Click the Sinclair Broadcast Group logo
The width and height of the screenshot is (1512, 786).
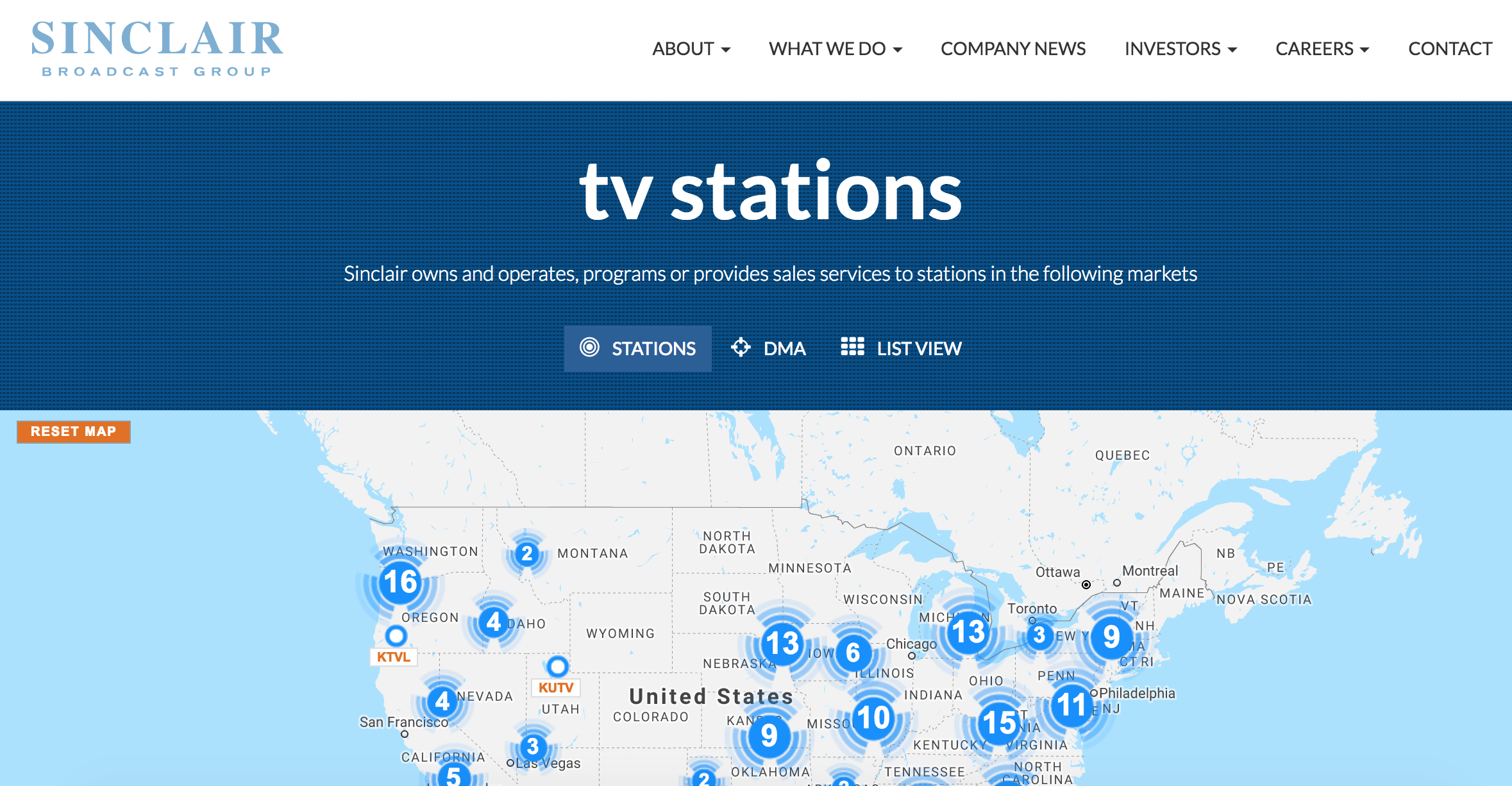pos(157,49)
